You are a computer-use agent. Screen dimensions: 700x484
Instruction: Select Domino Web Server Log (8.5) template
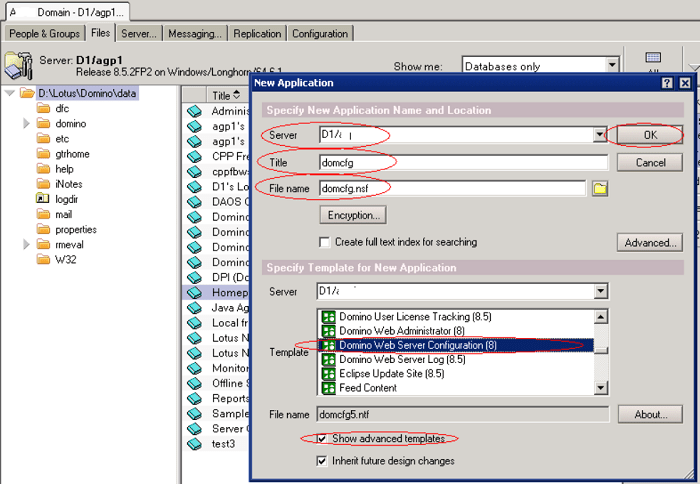[x=457, y=359]
